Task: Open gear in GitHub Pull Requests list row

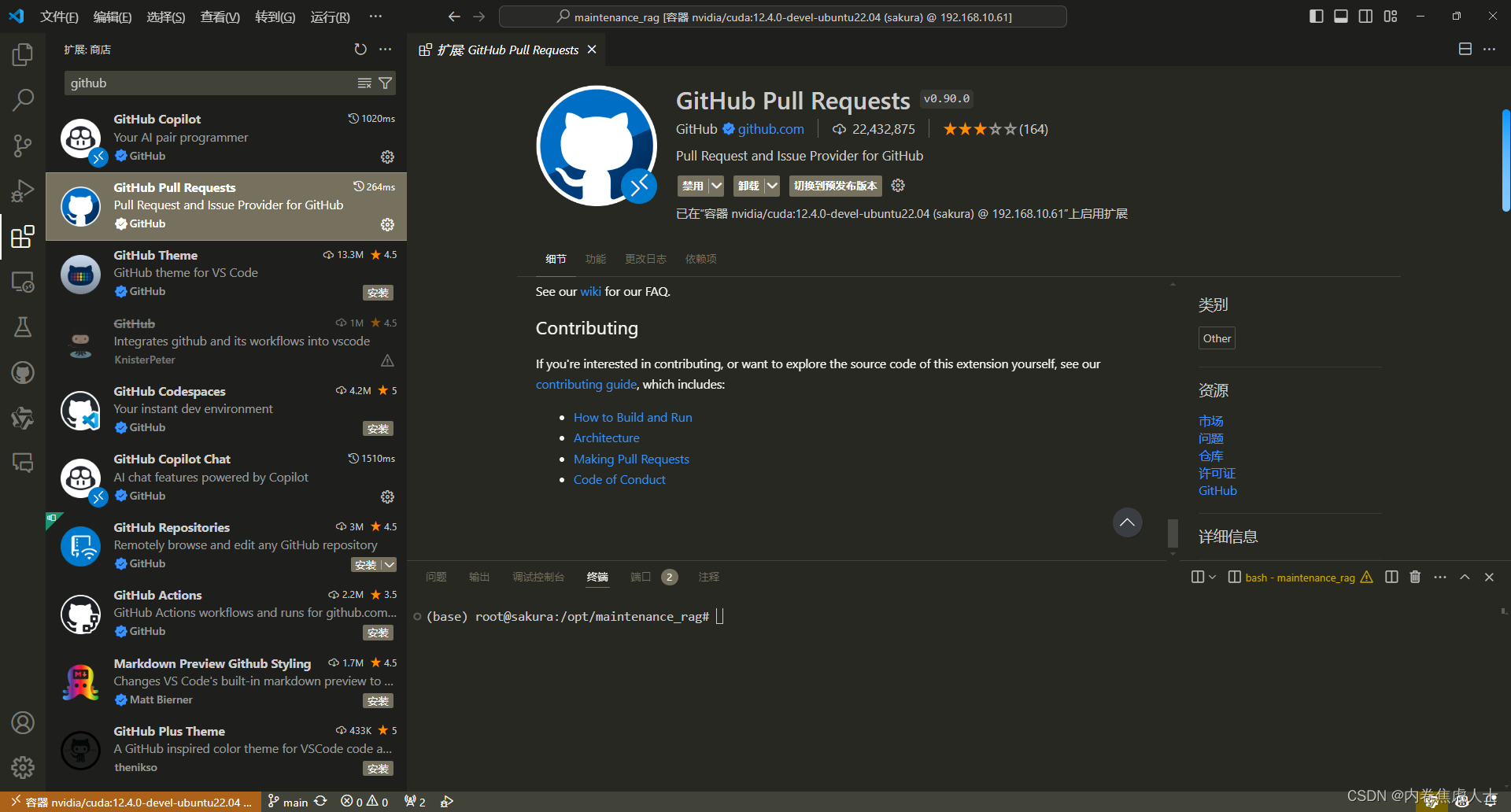Action: [x=387, y=224]
